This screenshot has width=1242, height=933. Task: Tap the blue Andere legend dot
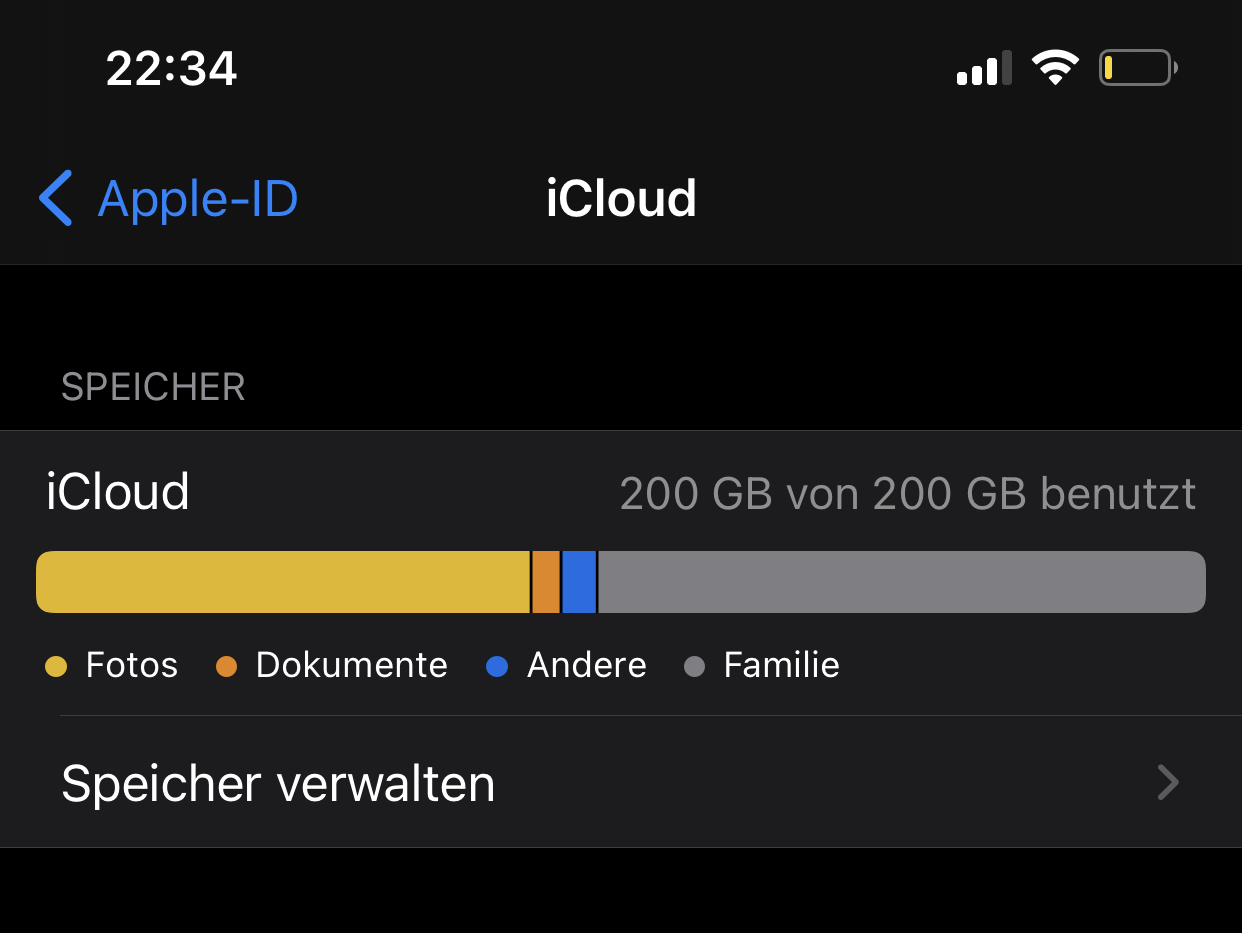coord(497,666)
